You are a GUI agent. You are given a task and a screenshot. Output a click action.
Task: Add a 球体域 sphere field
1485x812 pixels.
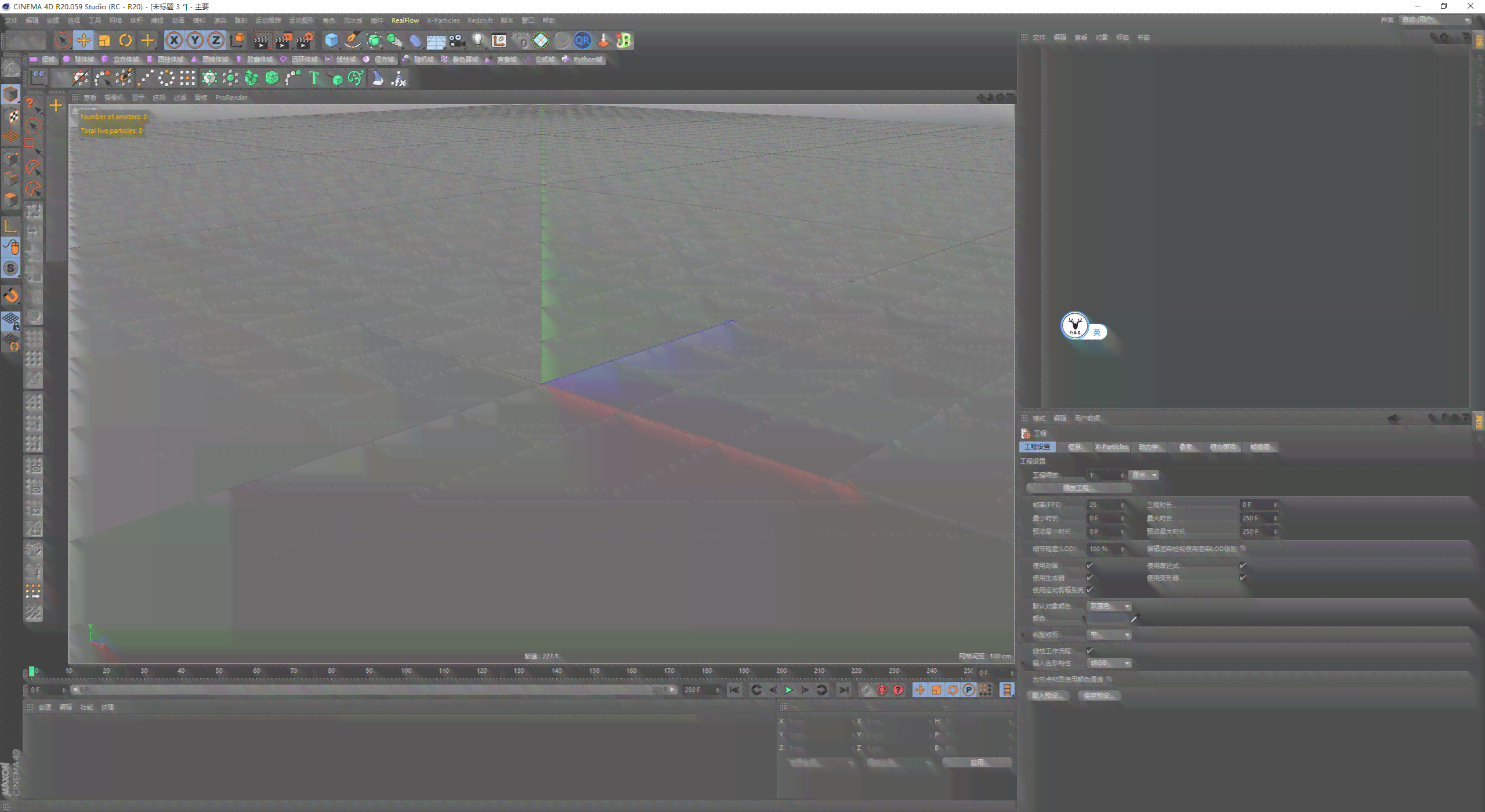[79, 60]
